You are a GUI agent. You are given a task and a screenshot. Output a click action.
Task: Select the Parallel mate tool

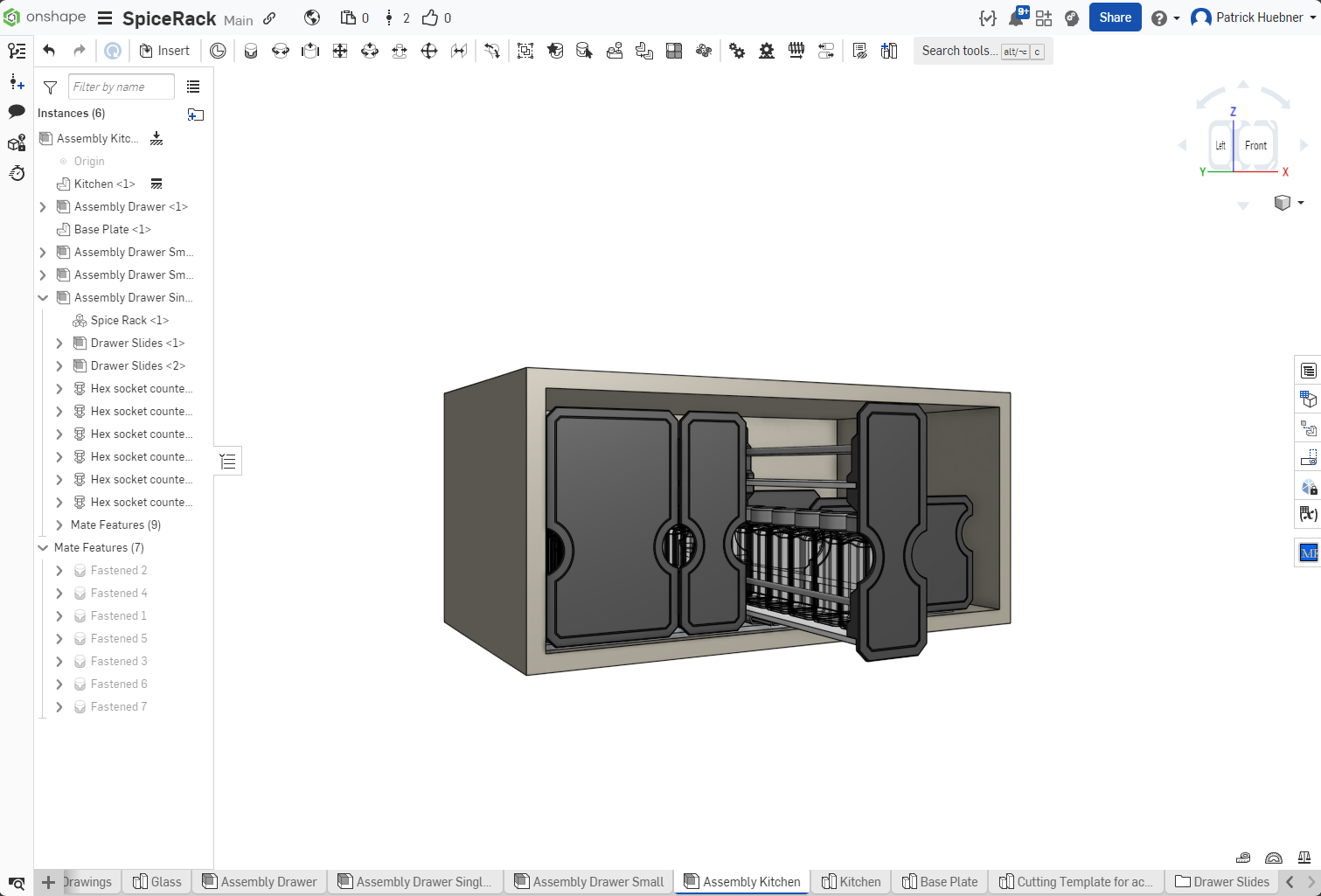[459, 51]
